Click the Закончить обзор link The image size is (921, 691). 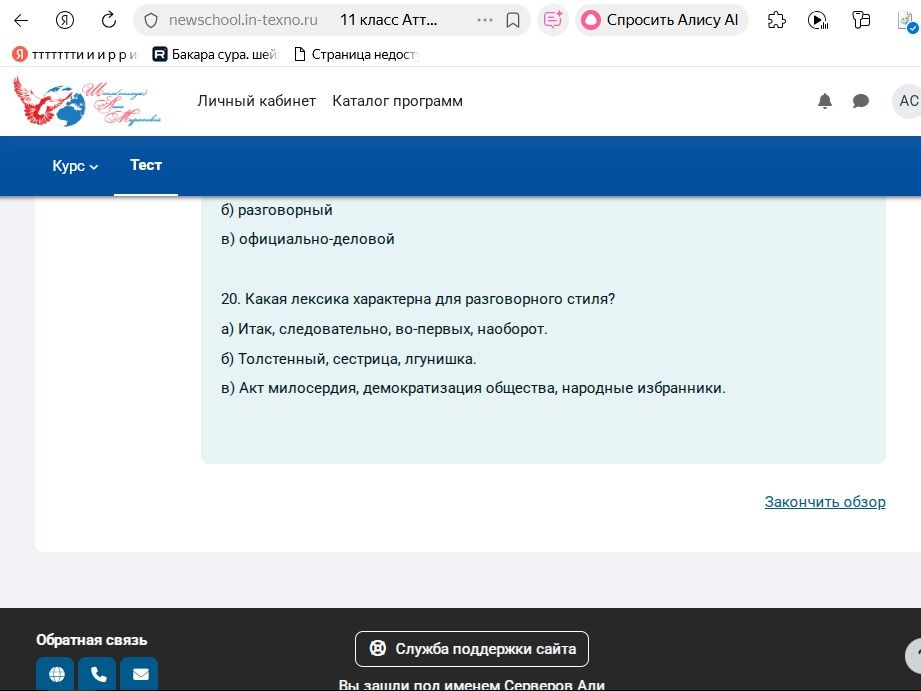(x=825, y=502)
